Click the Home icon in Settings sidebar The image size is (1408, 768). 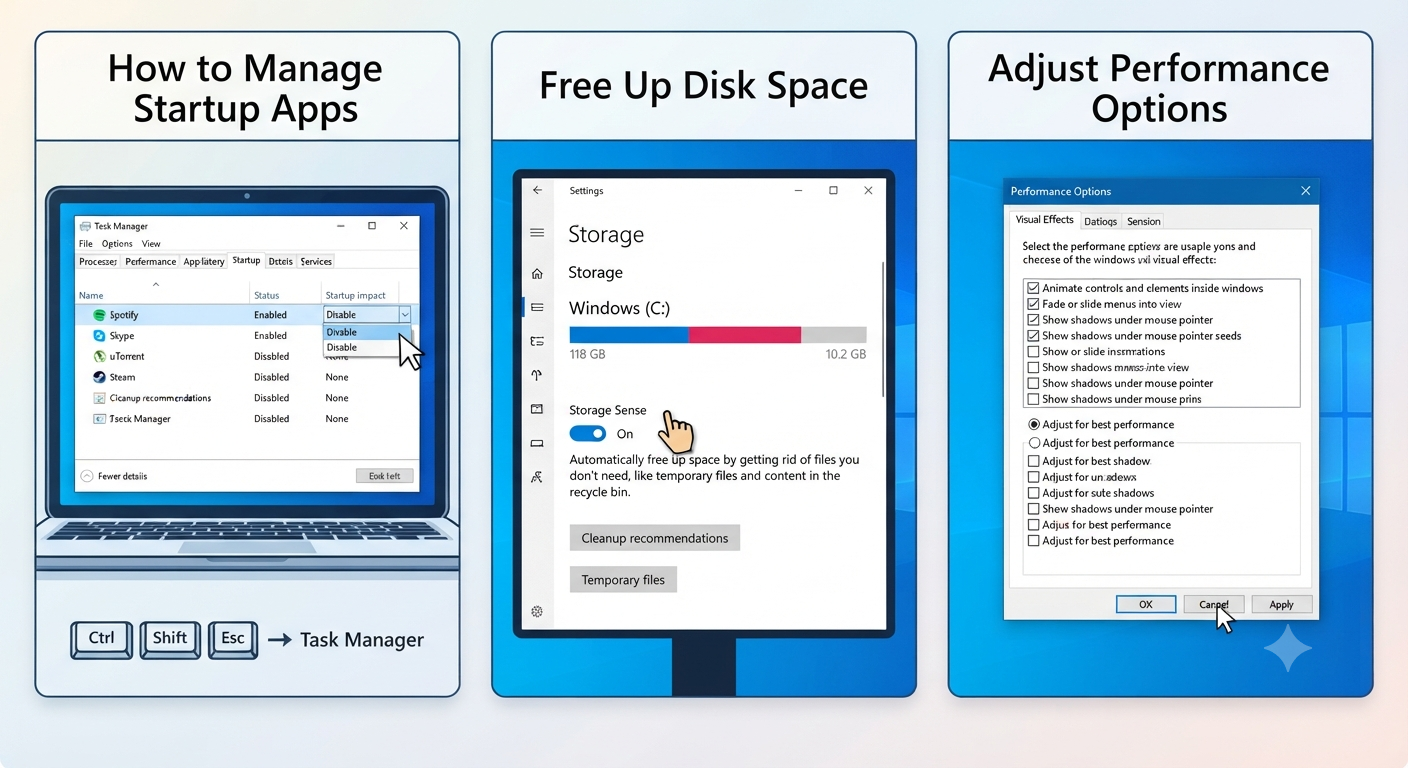[537, 273]
